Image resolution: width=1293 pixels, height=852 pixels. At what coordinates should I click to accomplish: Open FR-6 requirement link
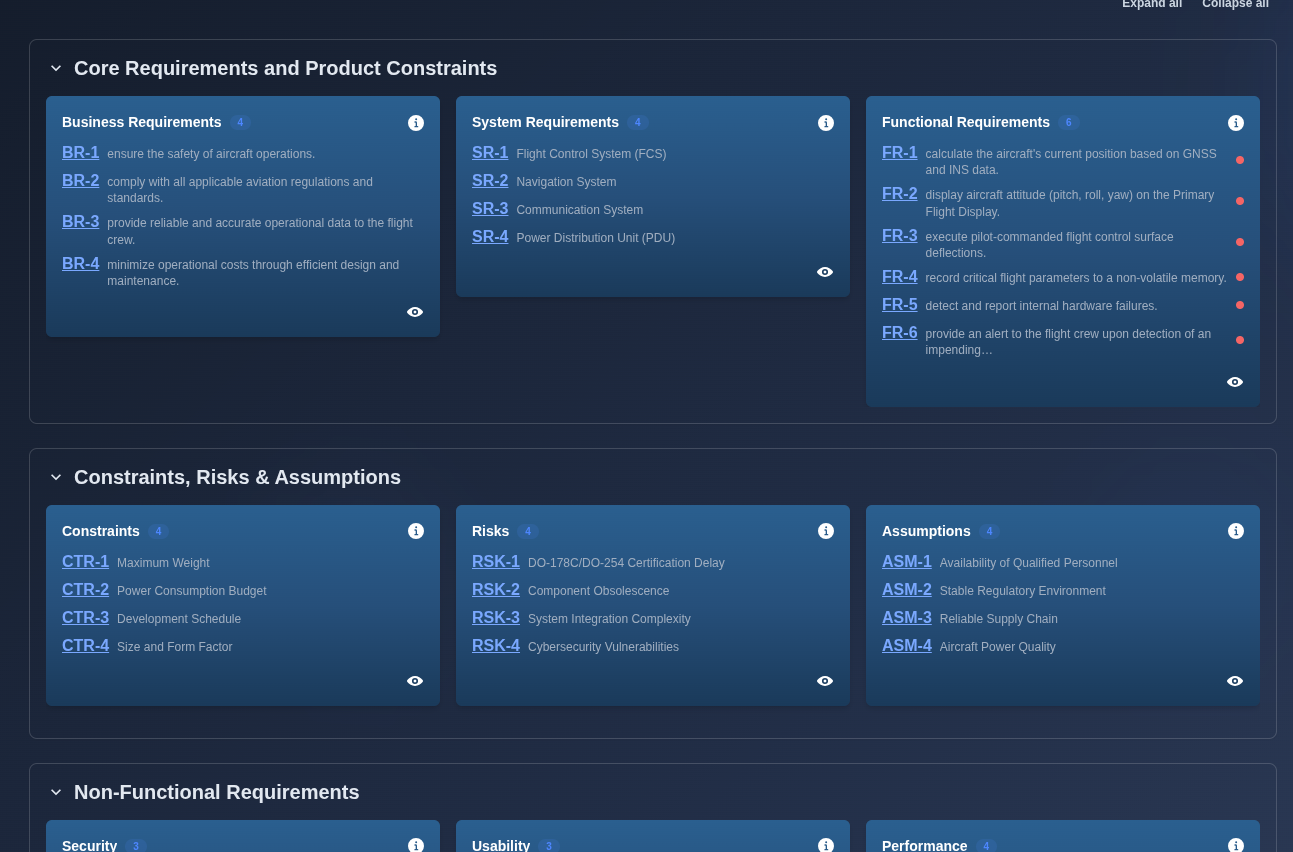900,333
